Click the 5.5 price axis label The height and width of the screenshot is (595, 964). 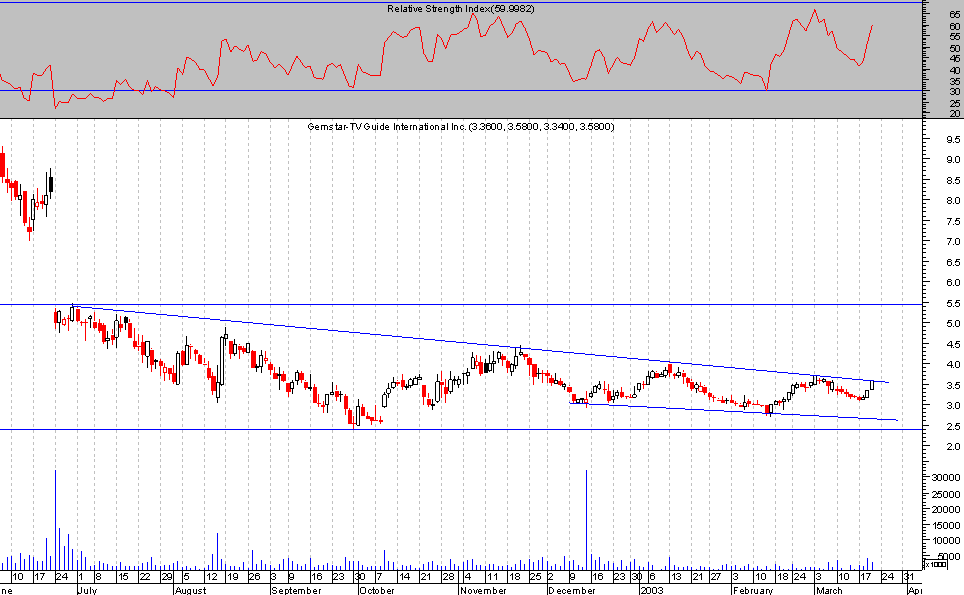[953, 304]
